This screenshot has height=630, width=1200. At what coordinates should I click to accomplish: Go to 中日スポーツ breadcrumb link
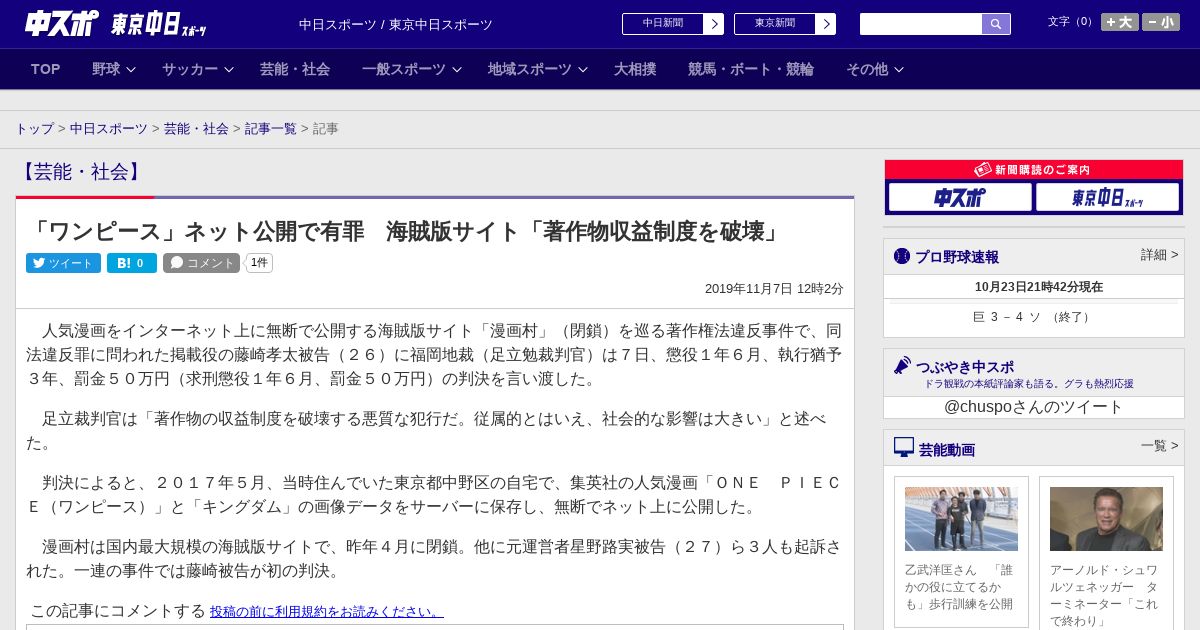(109, 129)
